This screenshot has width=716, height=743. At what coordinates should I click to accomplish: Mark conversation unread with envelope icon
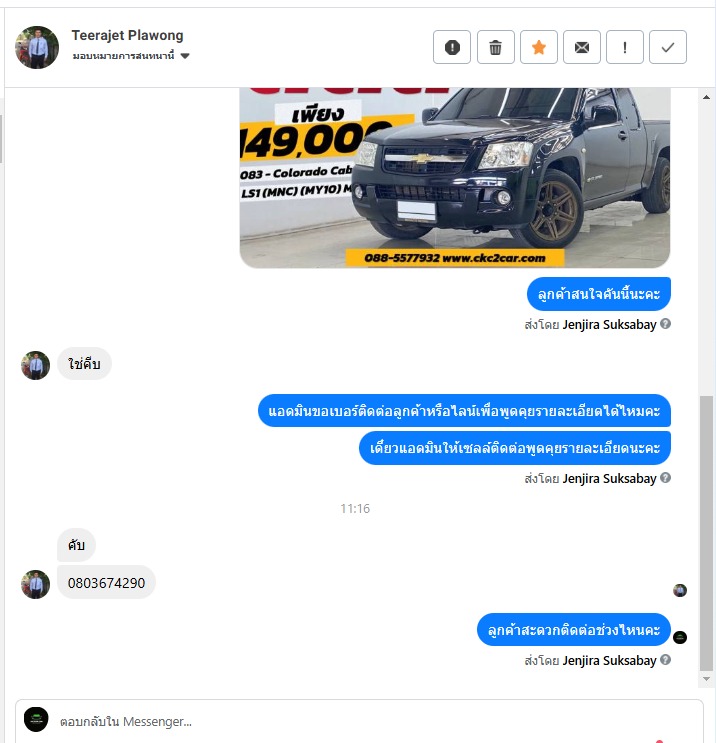[x=582, y=47]
